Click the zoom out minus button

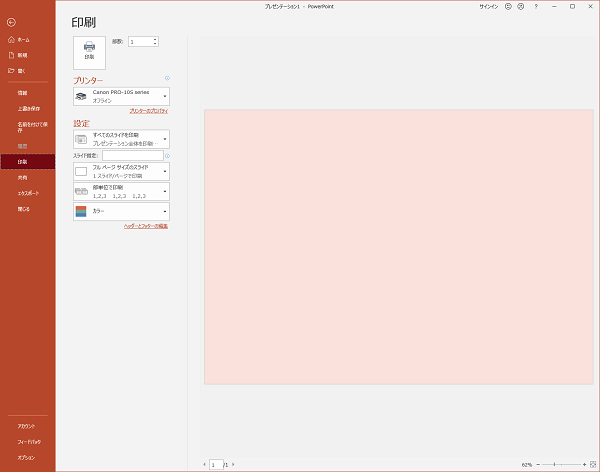(538, 464)
